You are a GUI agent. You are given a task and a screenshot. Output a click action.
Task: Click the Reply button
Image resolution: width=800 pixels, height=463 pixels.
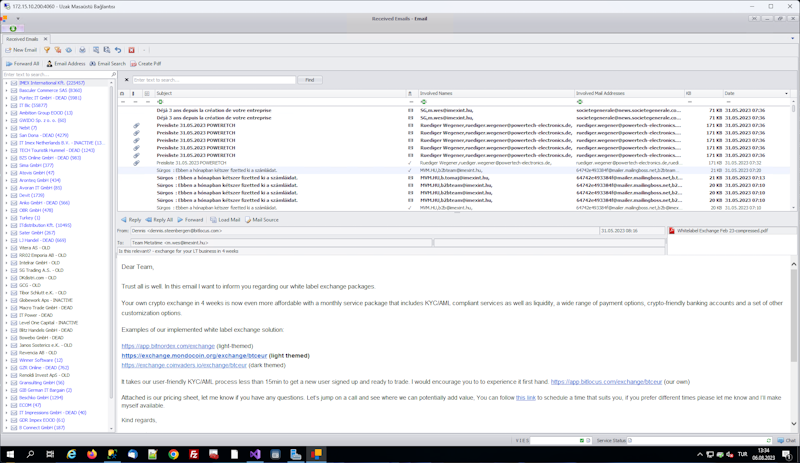[131, 220]
